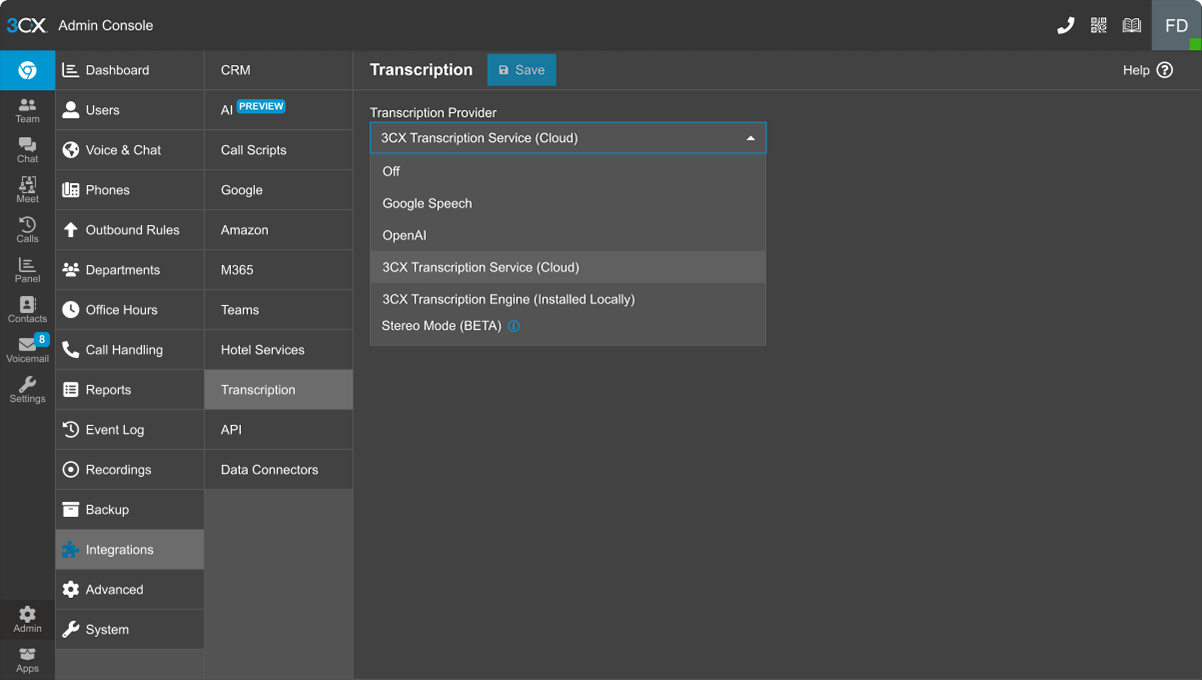Screen dimensions: 1202x680
Task: Open the Data Connectors integration tab
Action: [269, 469]
